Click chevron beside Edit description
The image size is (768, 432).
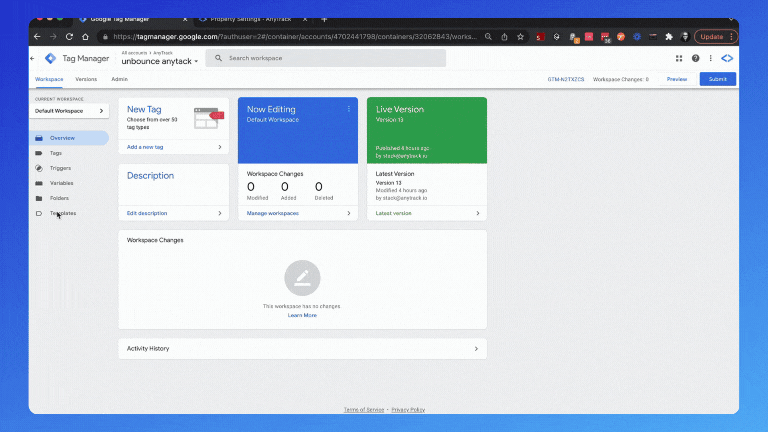tap(220, 214)
